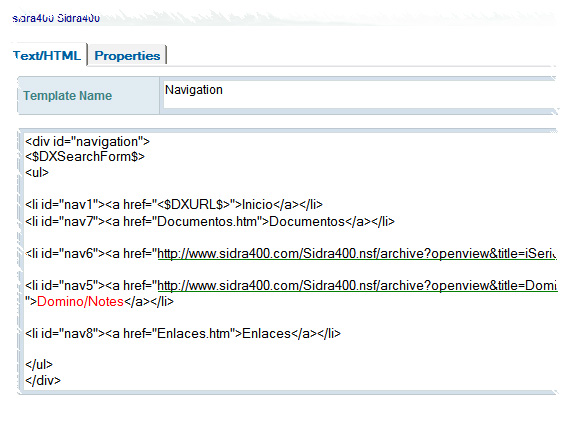This screenshot has height=435, width=571.
Task: Click the closing </ul> tag line
Action: [39, 364]
